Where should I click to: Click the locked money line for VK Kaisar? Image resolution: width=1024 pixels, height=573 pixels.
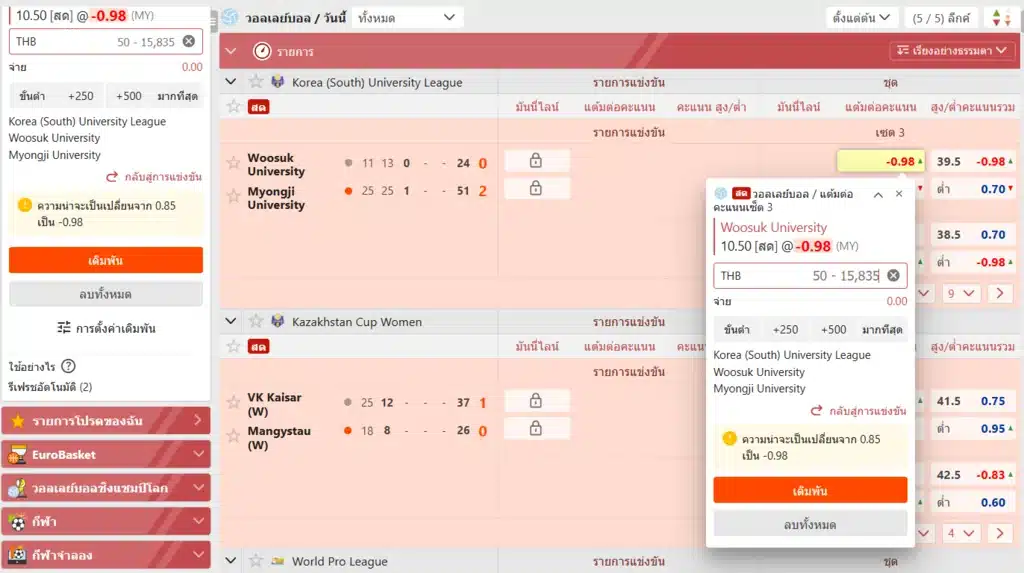tap(536, 401)
